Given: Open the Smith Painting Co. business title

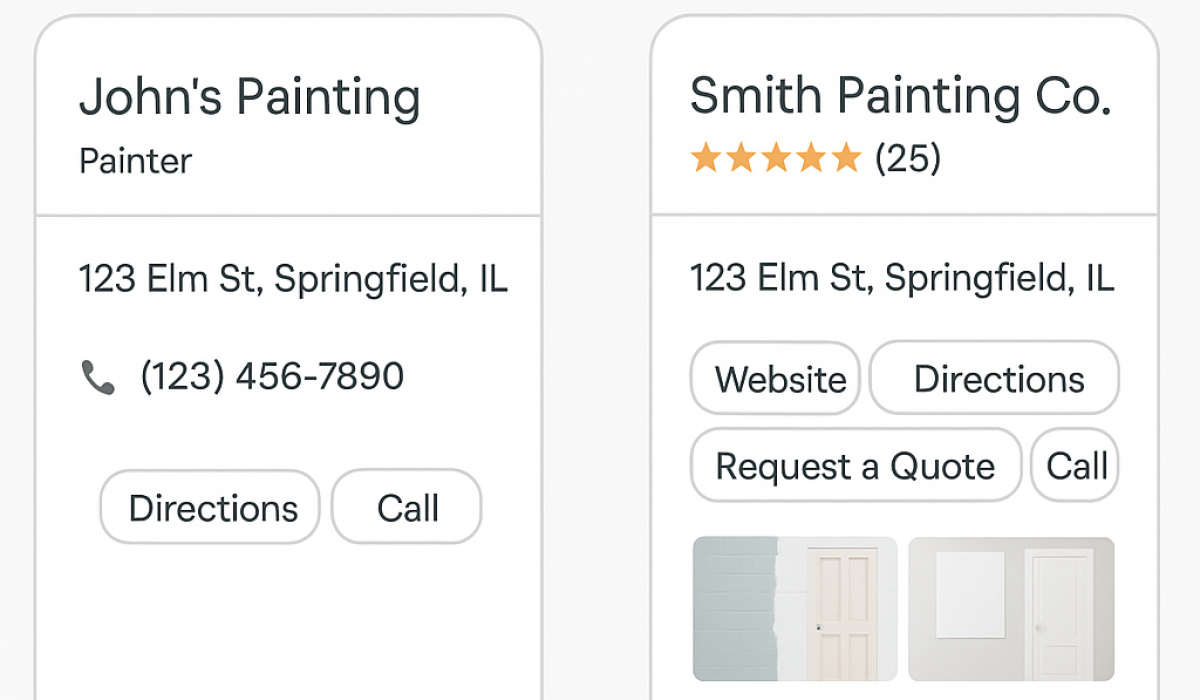Looking at the screenshot, I should [900, 96].
